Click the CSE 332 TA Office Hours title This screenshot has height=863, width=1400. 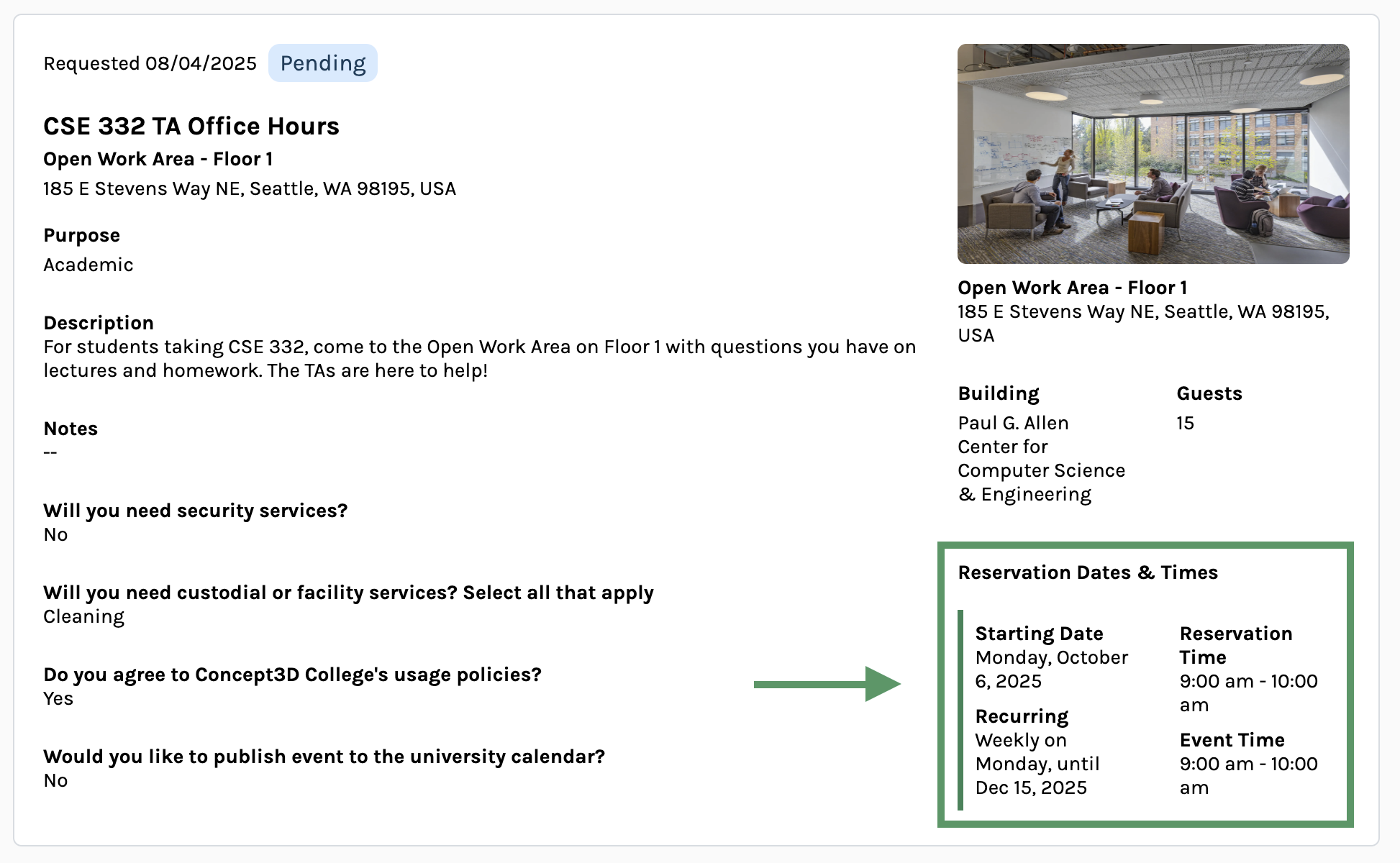pyautogui.click(x=191, y=126)
